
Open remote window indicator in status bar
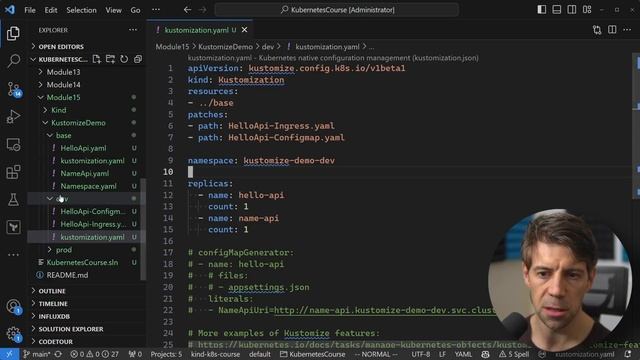pos(9,354)
